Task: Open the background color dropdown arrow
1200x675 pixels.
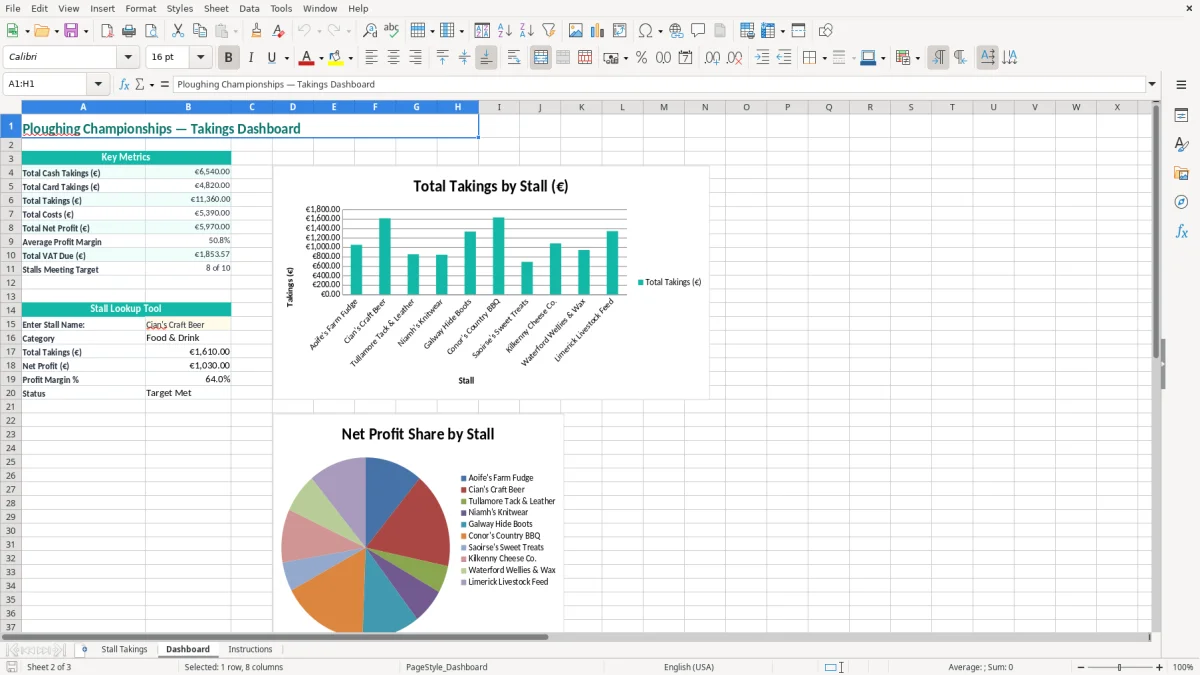Action: (350, 58)
